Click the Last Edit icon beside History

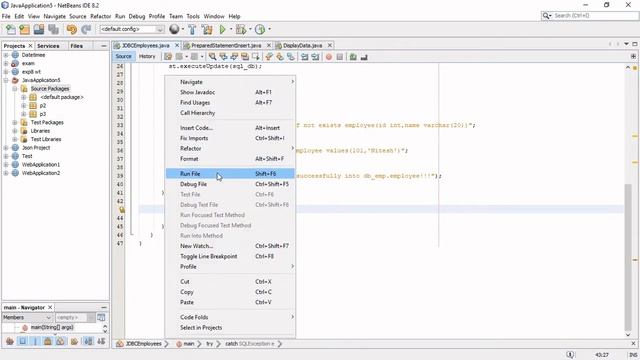pyautogui.click(x=168, y=57)
